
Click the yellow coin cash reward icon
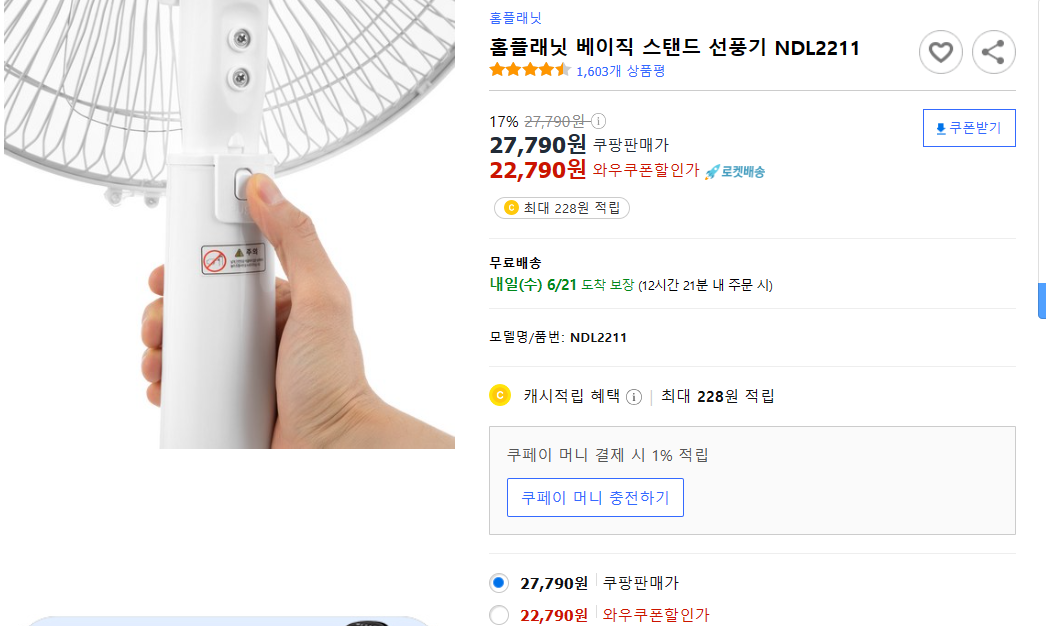point(500,396)
